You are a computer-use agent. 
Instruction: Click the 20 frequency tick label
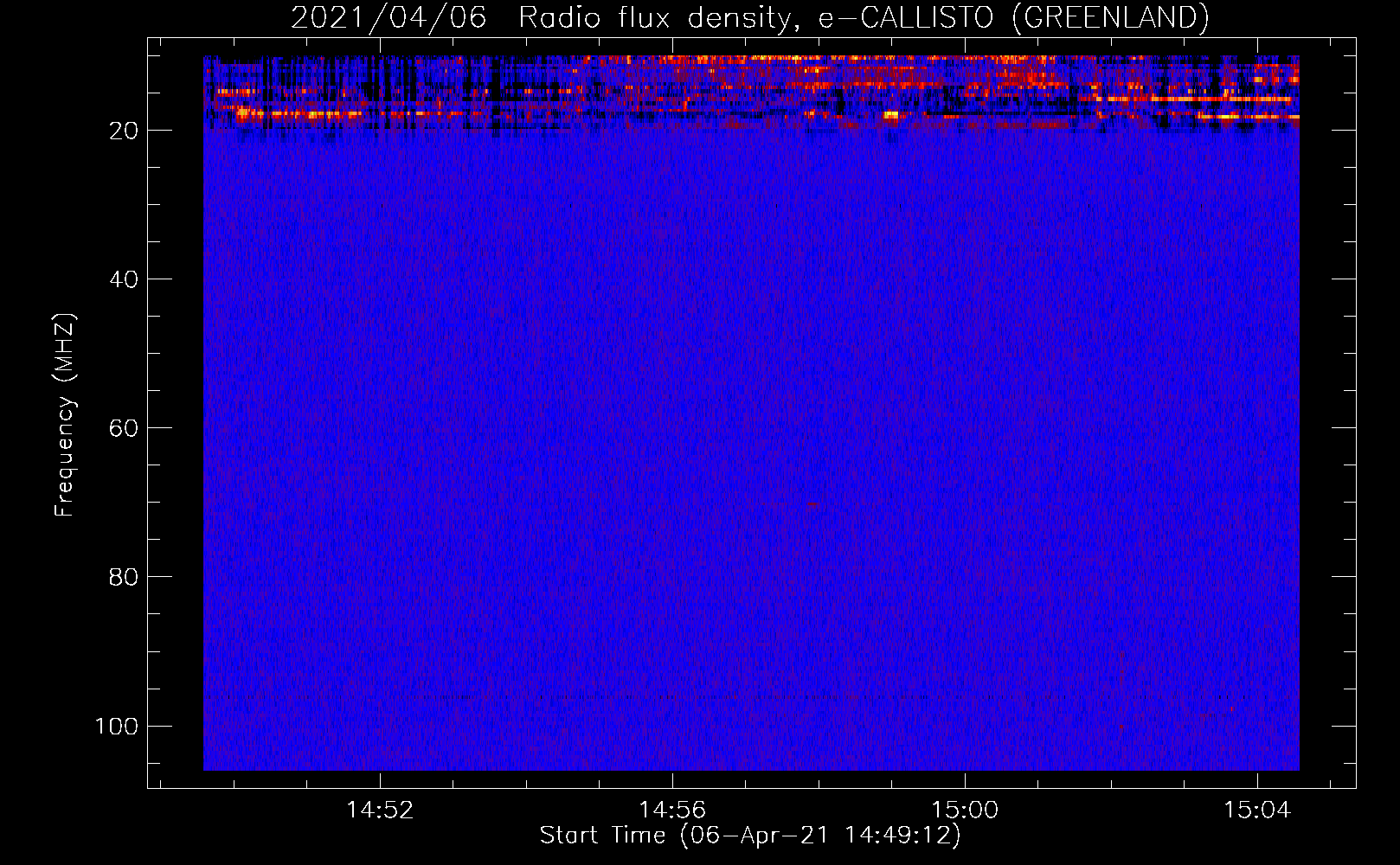click(x=124, y=131)
